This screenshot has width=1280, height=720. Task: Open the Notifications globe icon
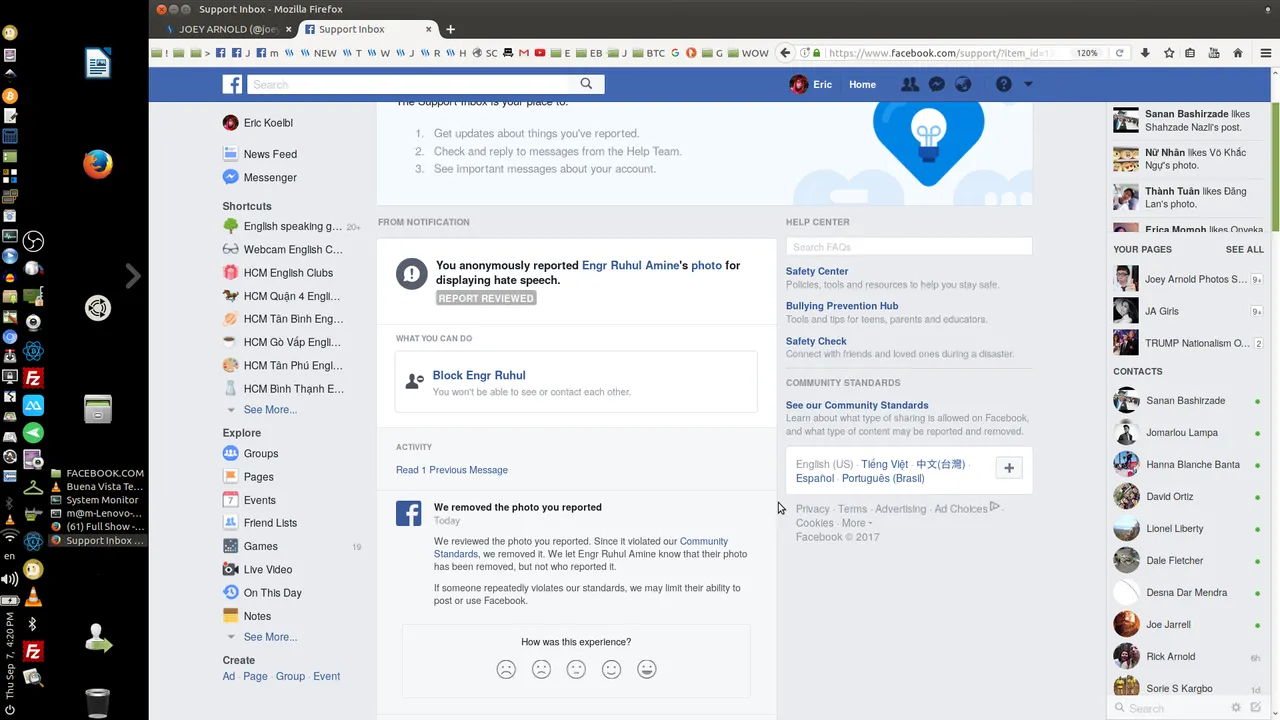[x=964, y=85]
